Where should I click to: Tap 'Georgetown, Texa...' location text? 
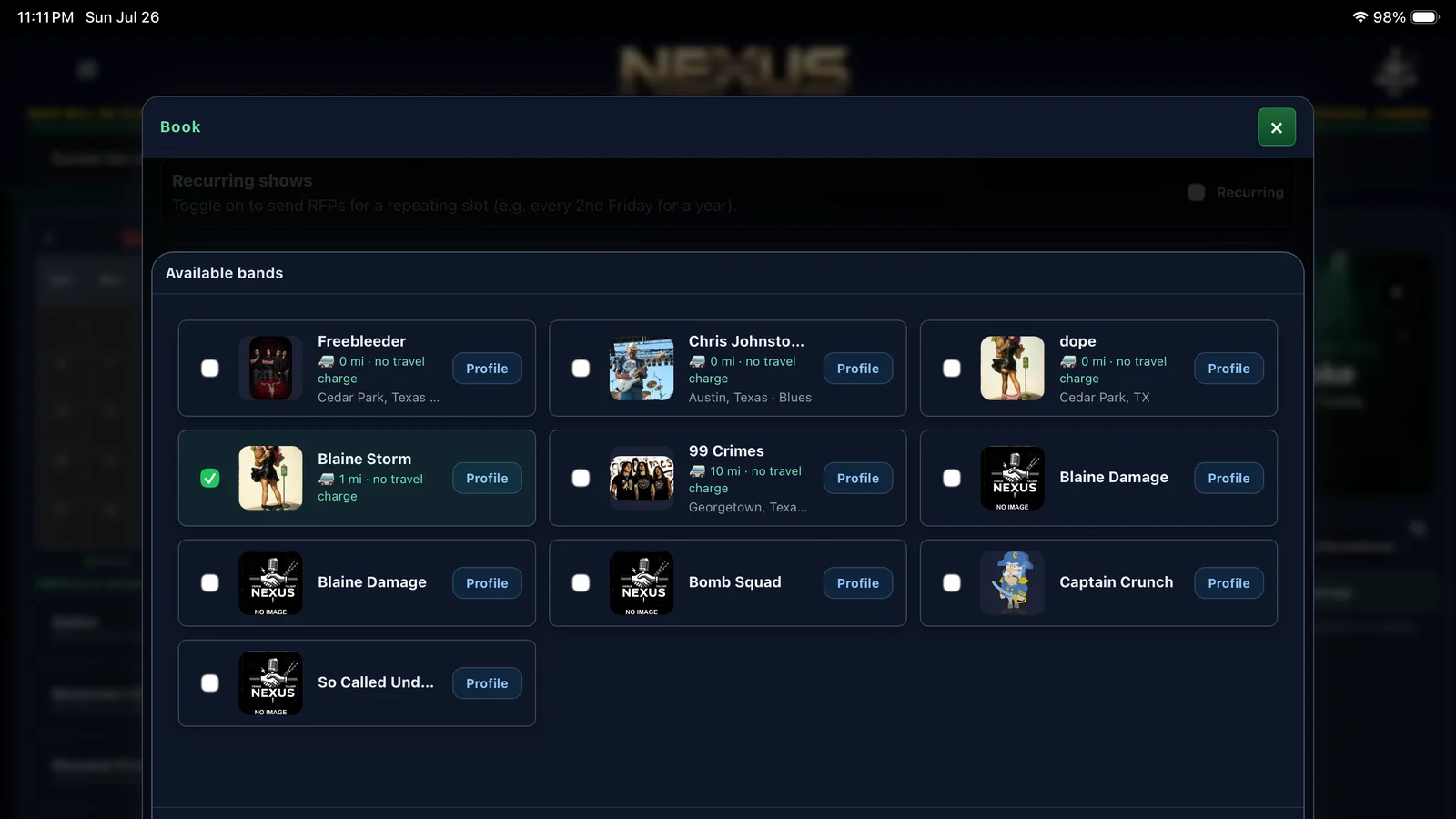point(747,508)
